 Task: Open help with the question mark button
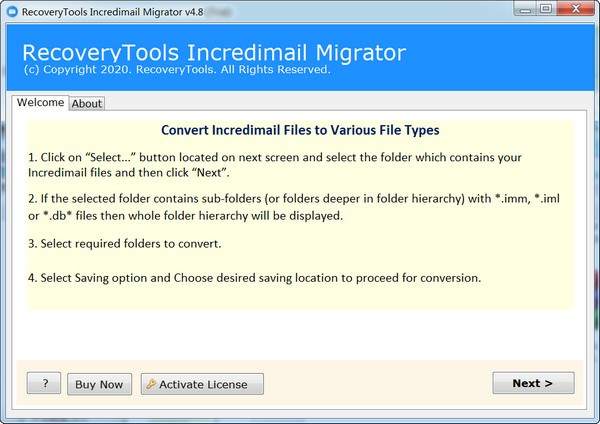44,384
